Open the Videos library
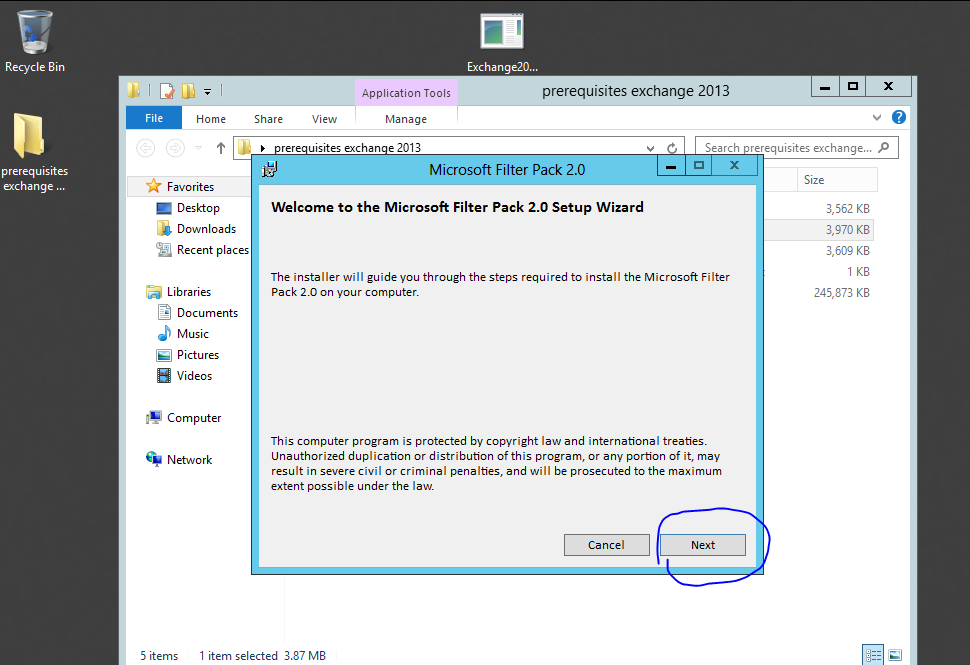The height and width of the screenshot is (665, 970). point(194,376)
